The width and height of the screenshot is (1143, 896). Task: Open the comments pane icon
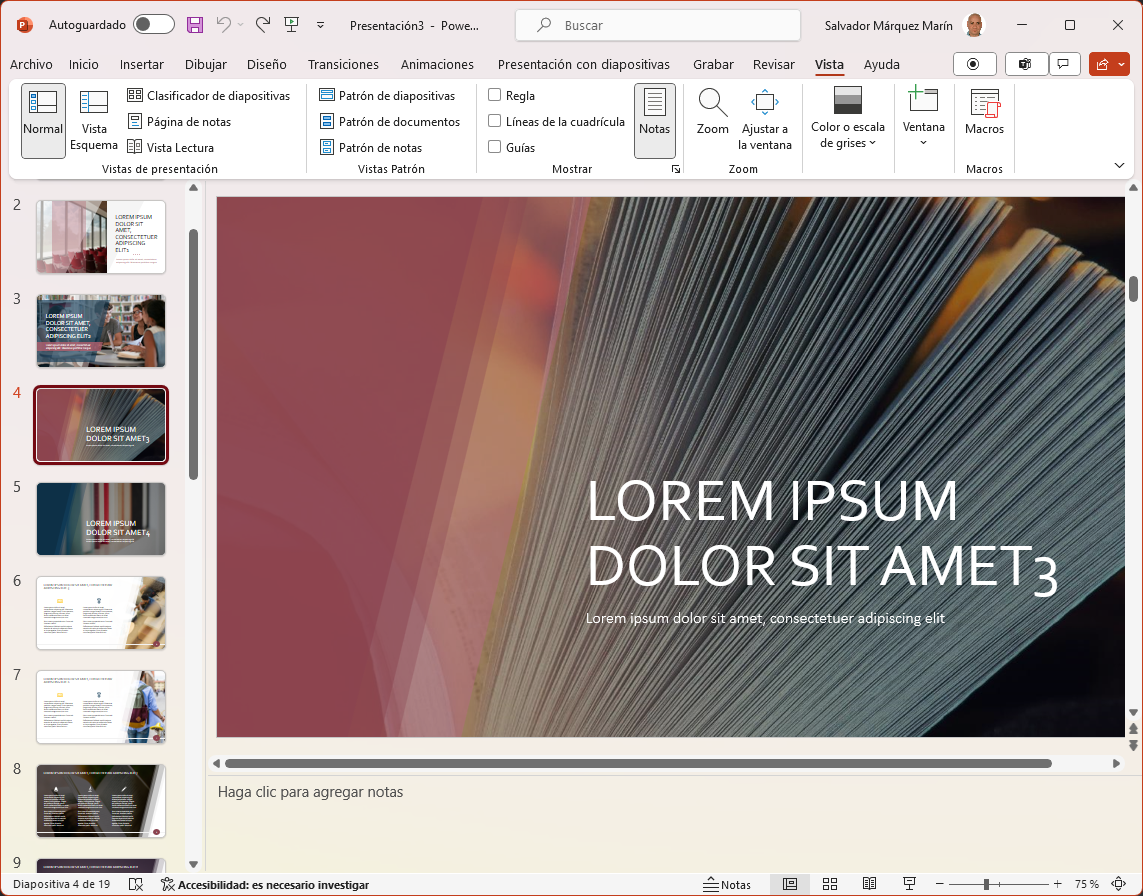1064,64
